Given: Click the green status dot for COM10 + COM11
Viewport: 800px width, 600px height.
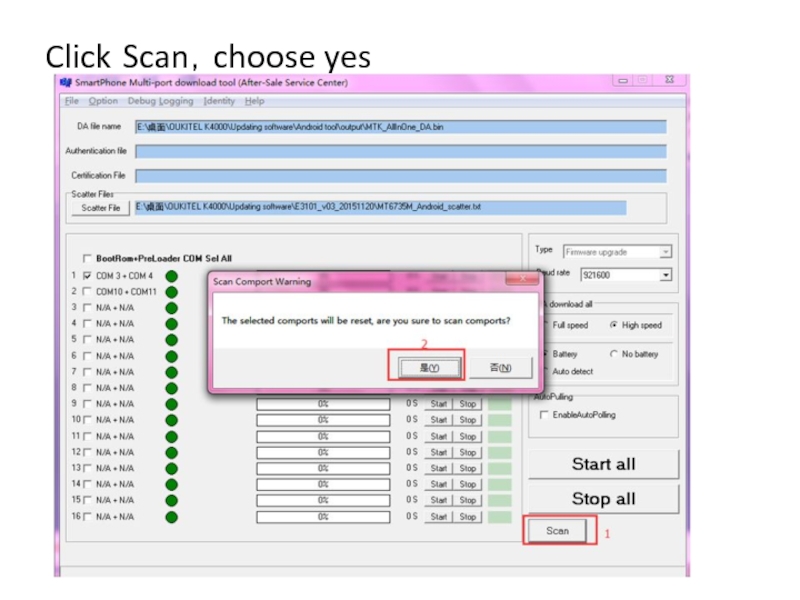Looking at the screenshot, I should click(x=172, y=292).
